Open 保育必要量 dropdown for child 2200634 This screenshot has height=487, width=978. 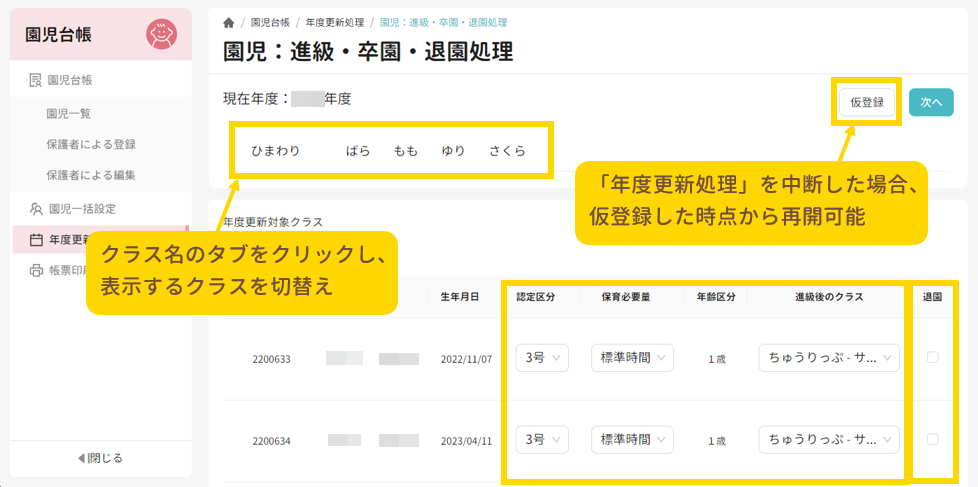click(x=632, y=439)
